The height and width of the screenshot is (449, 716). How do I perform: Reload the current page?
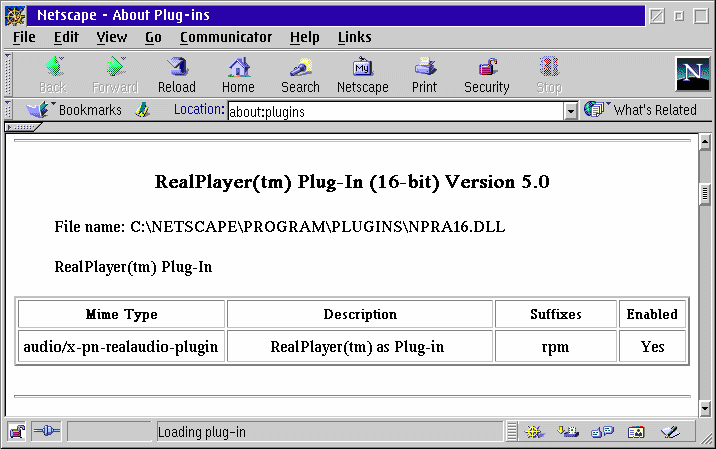pyautogui.click(x=177, y=75)
